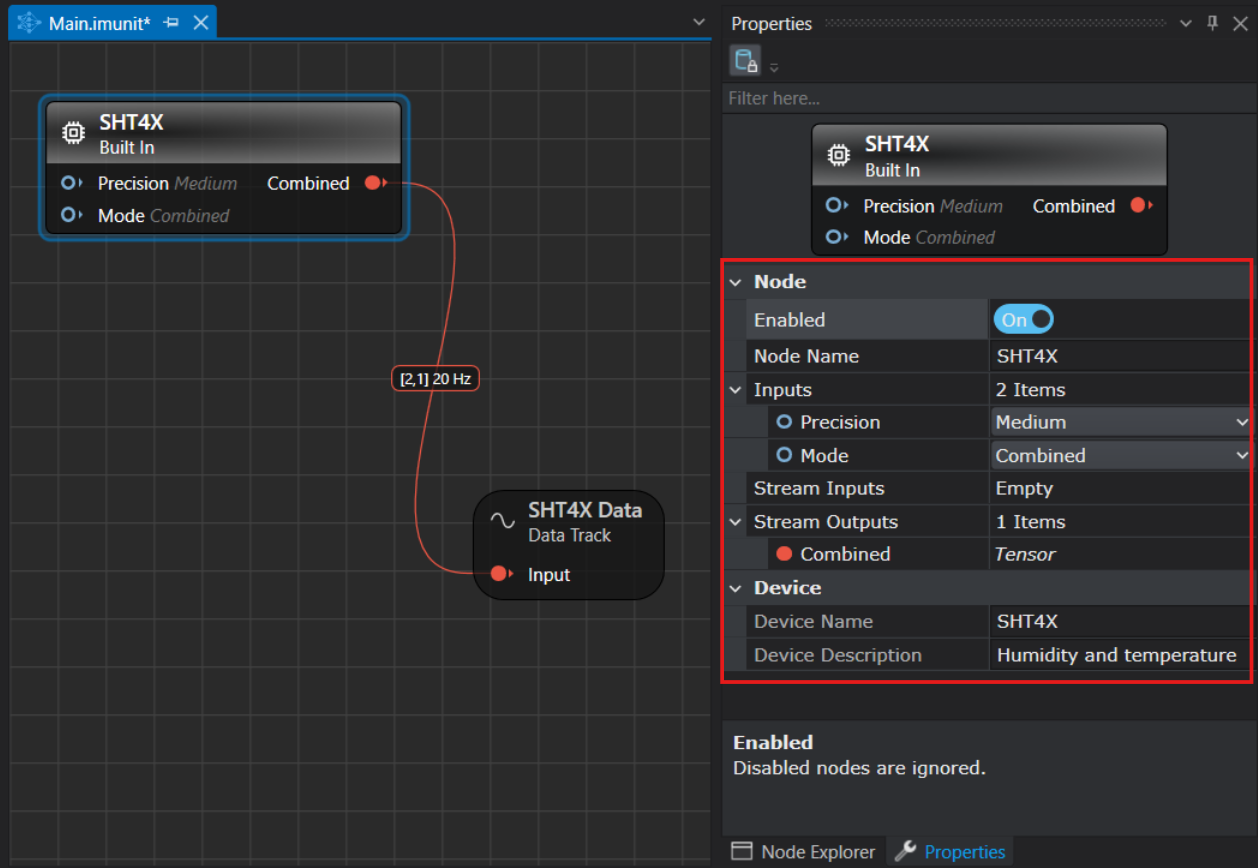Image resolution: width=1258 pixels, height=868 pixels.
Task: Collapse the Stream Outputs group
Action: click(x=735, y=522)
